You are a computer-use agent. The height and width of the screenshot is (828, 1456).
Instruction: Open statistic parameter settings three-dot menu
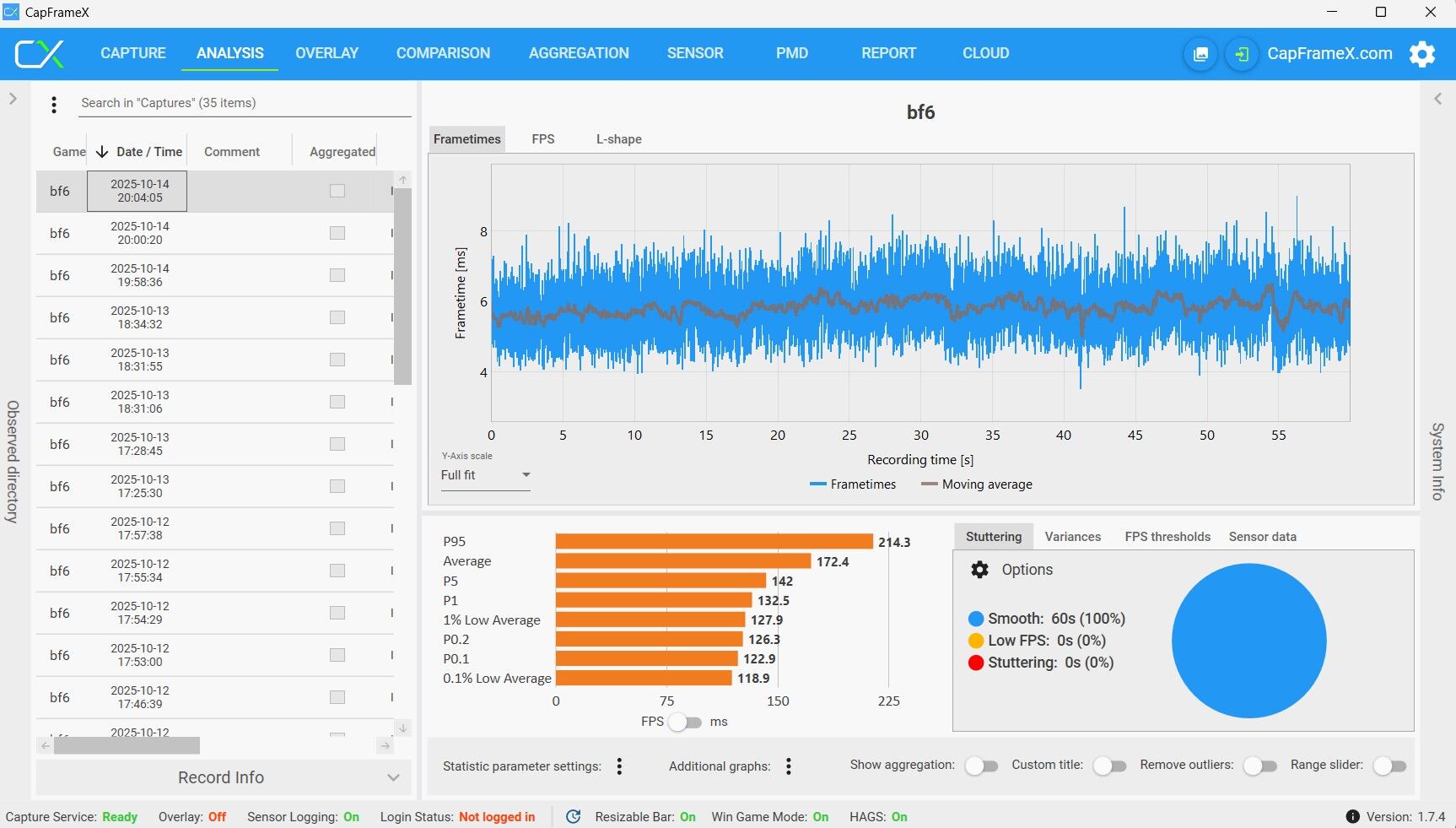(619, 766)
